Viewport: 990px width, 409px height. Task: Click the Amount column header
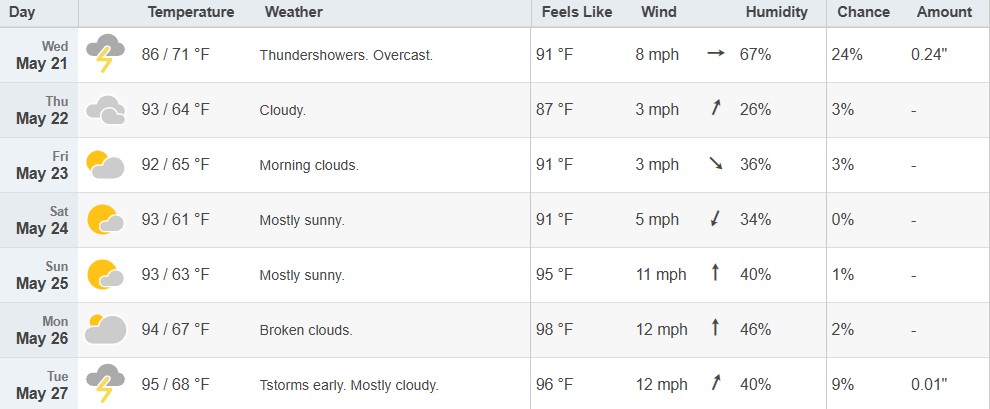coord(945,12)
